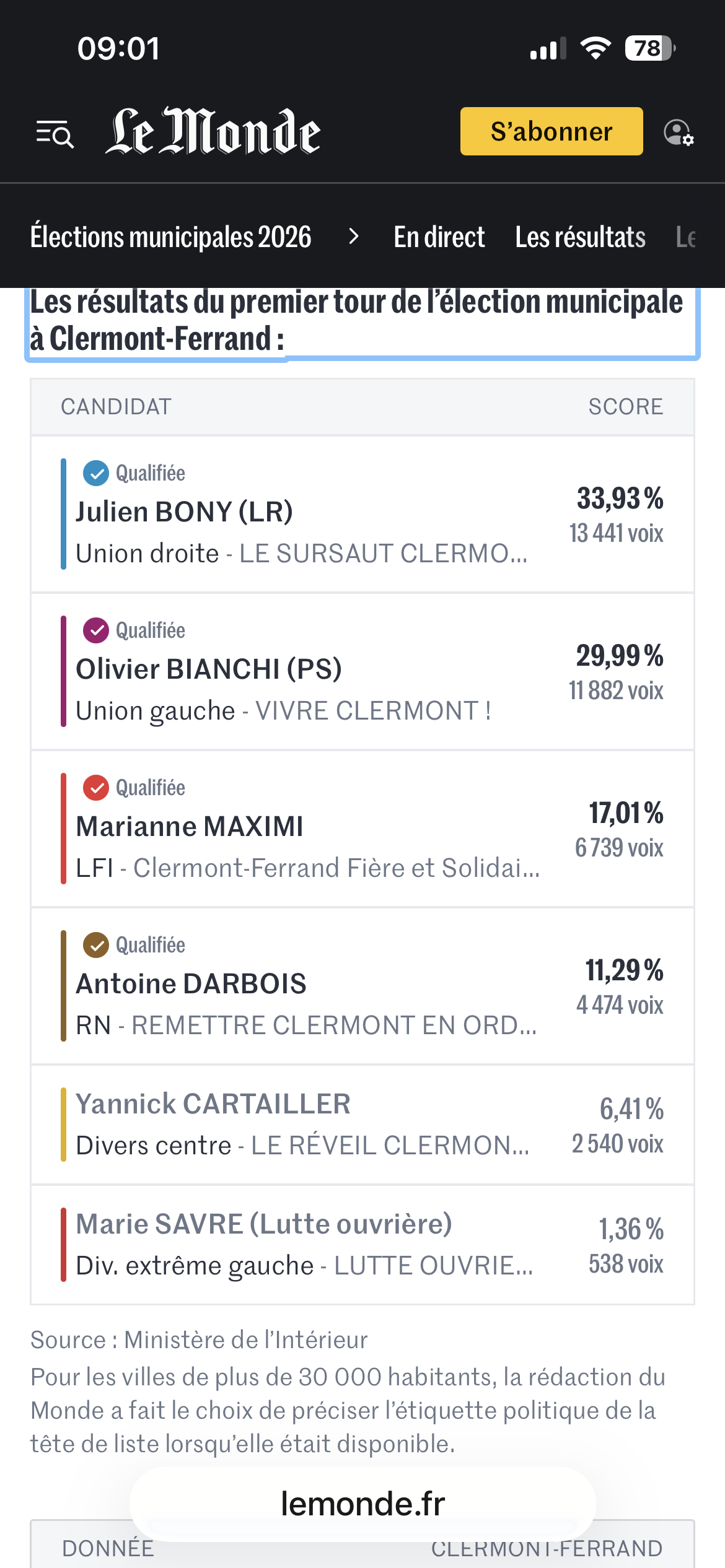725x1568 pixels.
Task: Open the partially visible tab after Les résultats
Action: point(687,237)
